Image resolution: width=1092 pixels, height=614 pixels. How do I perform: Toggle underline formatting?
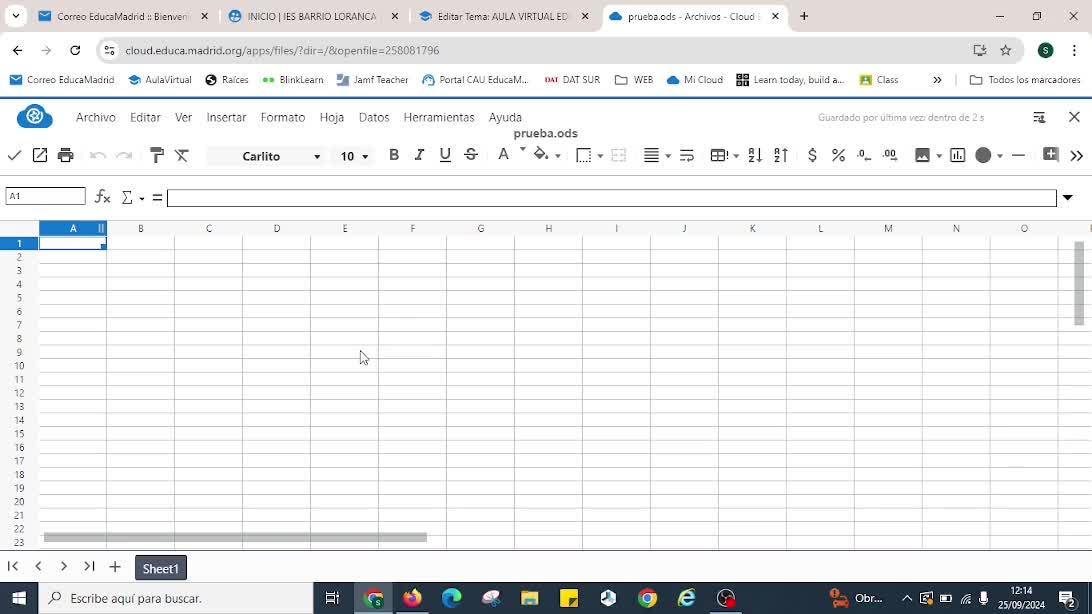pos(445,155)
